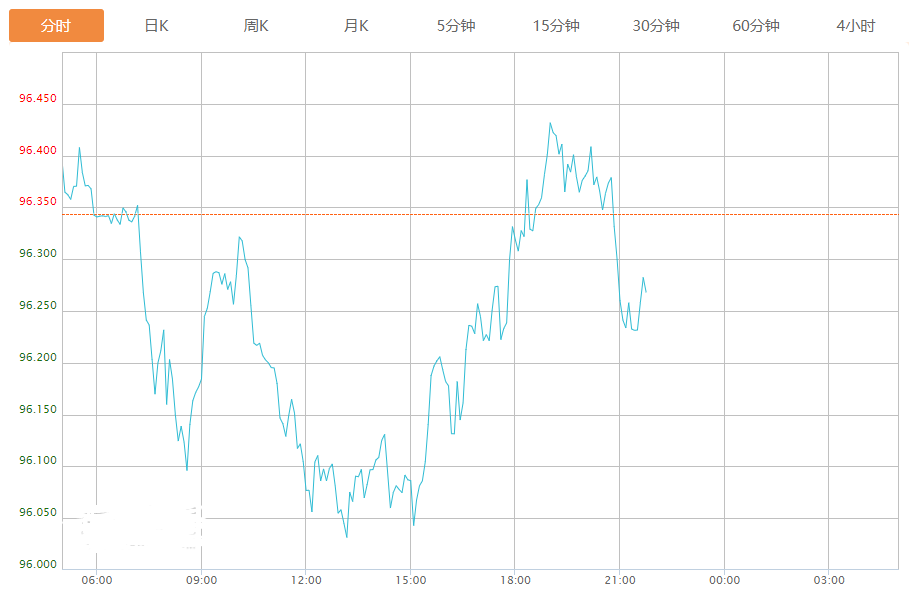
Task: Click the 96.200 price axis label
Action: click(x=38, y=357)
